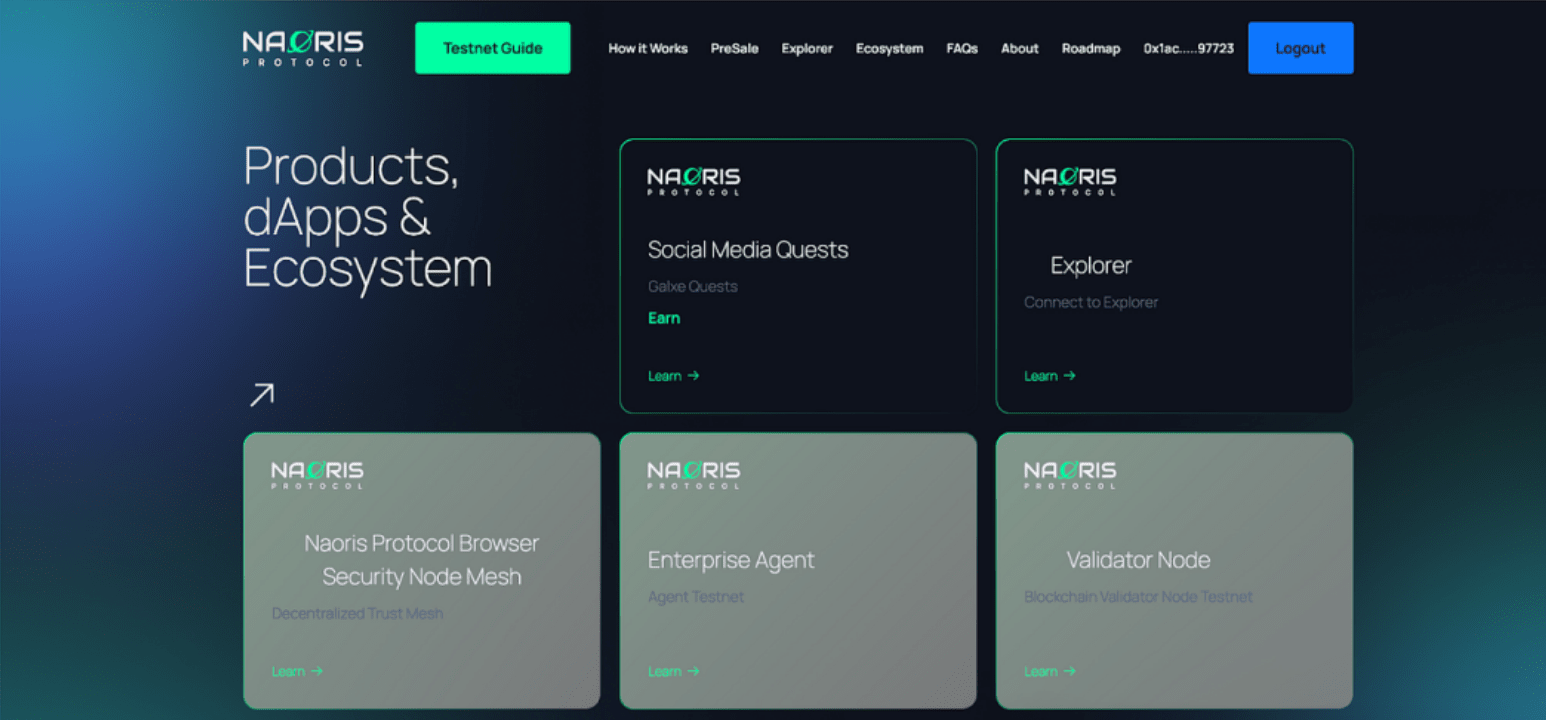Screen dimensions: 1546x720
Task: Click the green Earn text
Action: point(664,318)
